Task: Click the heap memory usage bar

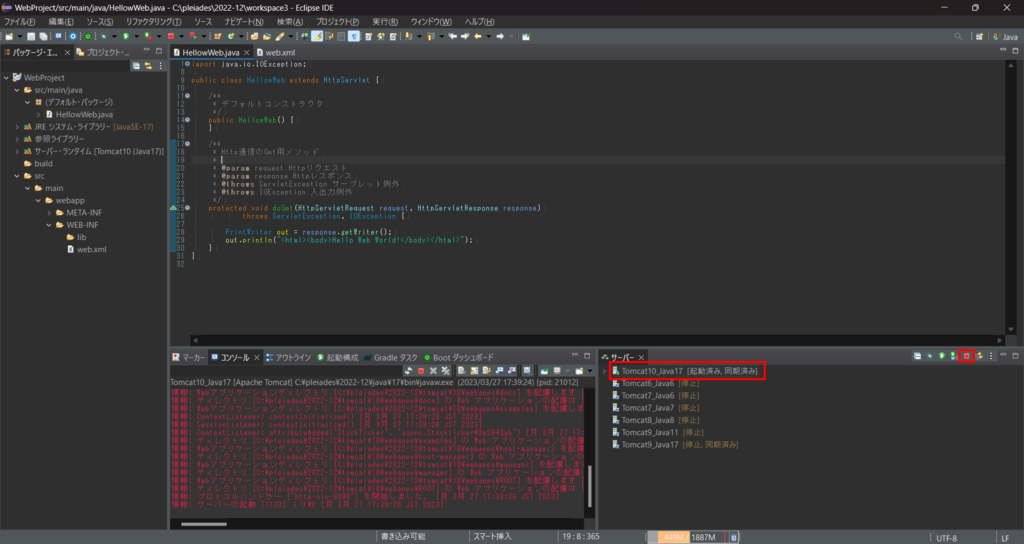Action: pyautogui.click(x=687, y=537)
